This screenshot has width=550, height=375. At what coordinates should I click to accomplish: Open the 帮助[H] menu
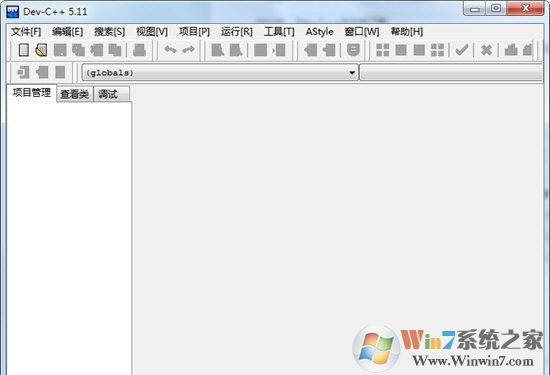(407, 32)
